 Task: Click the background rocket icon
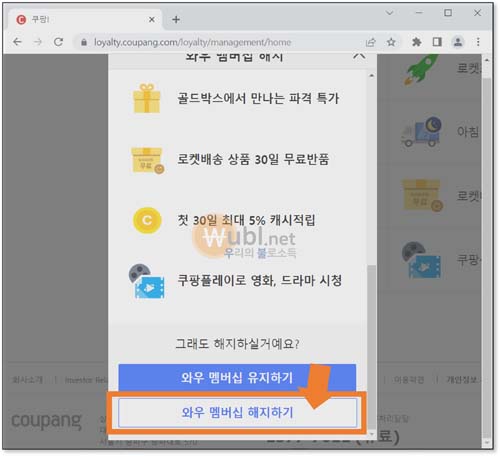point(421,69)
